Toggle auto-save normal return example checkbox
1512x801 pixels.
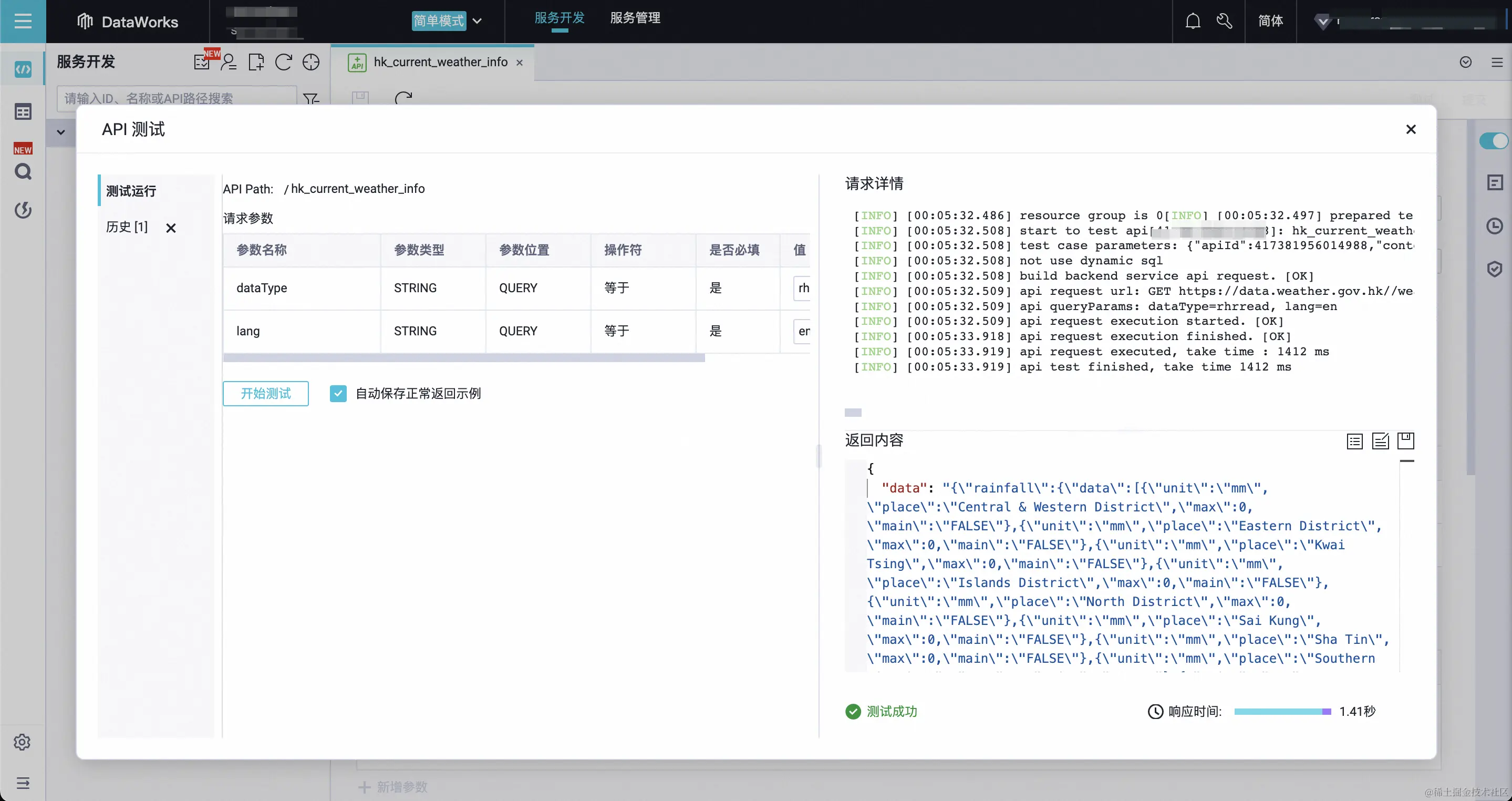pos(338,394)
